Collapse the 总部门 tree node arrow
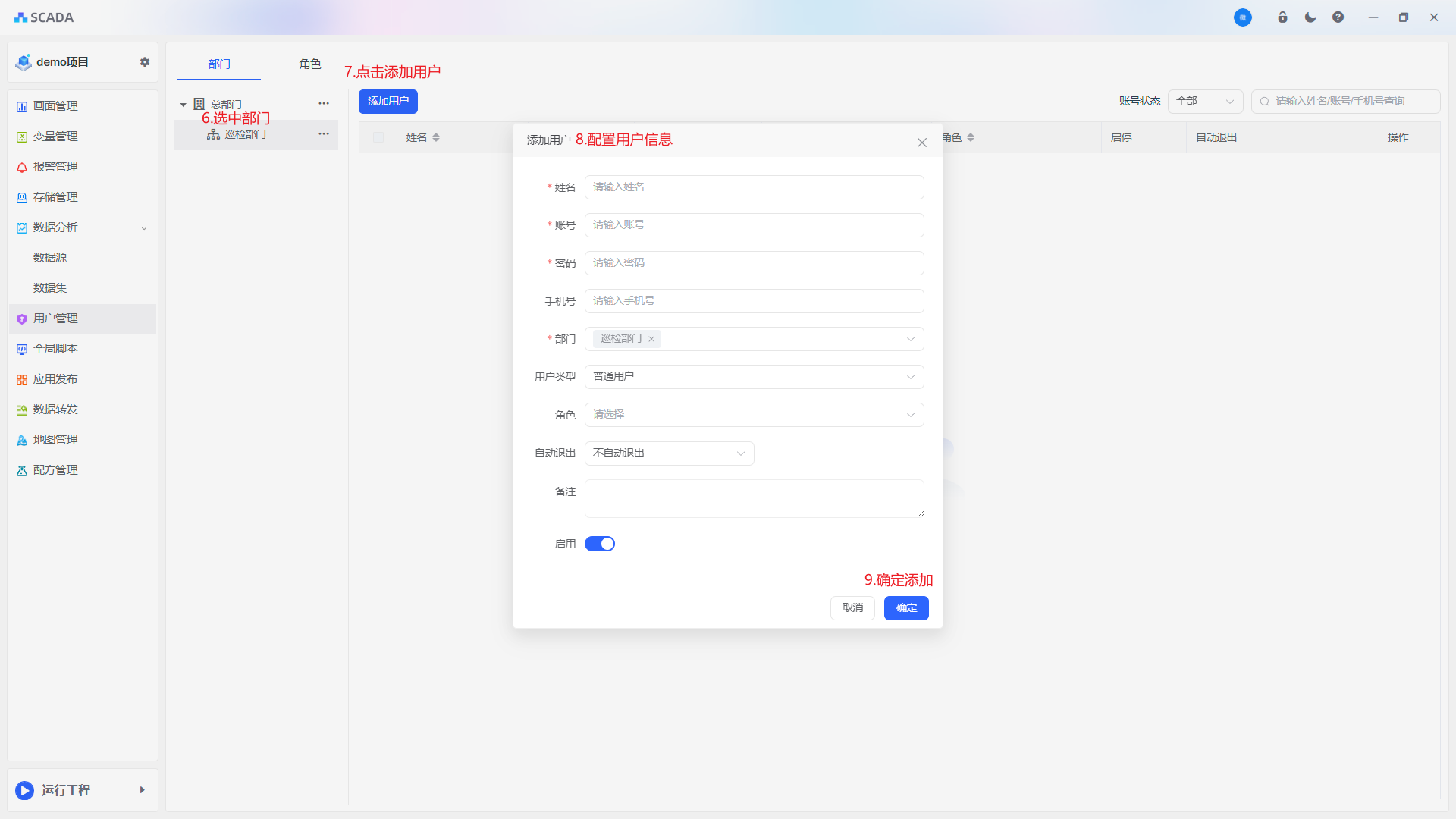 183,105
